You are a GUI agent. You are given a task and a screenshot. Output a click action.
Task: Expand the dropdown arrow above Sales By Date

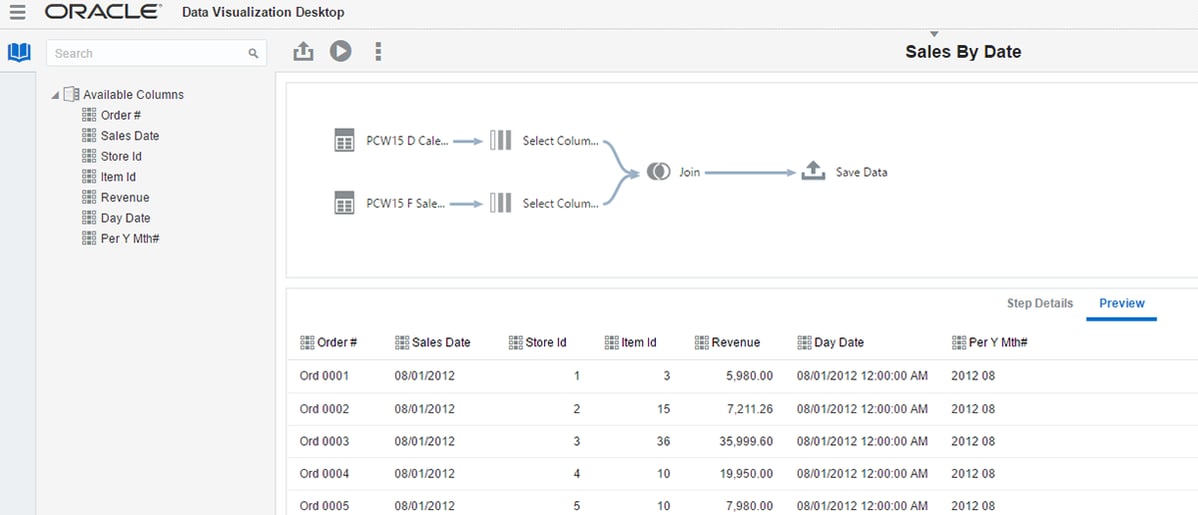click(x=934, y=34)
